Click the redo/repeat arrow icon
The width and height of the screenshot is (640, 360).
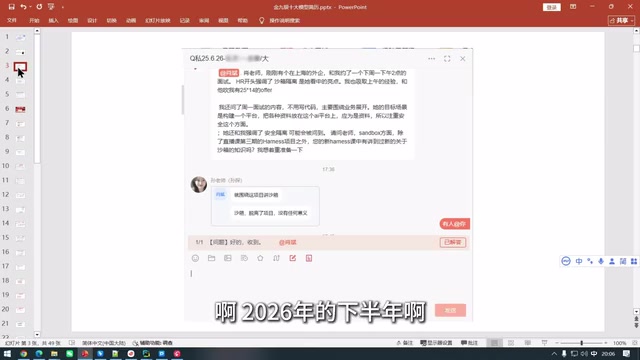point(39,7)
